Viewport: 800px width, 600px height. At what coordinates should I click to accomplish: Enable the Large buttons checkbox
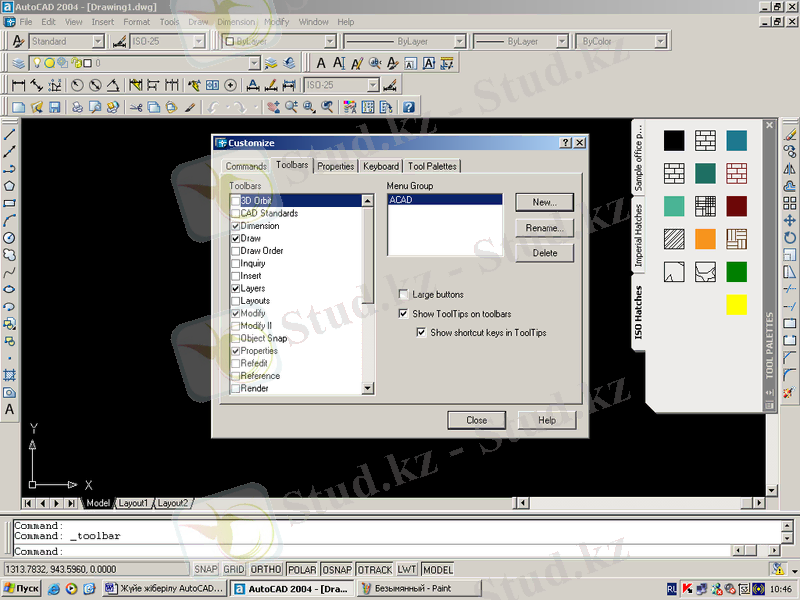click(403, 295)
